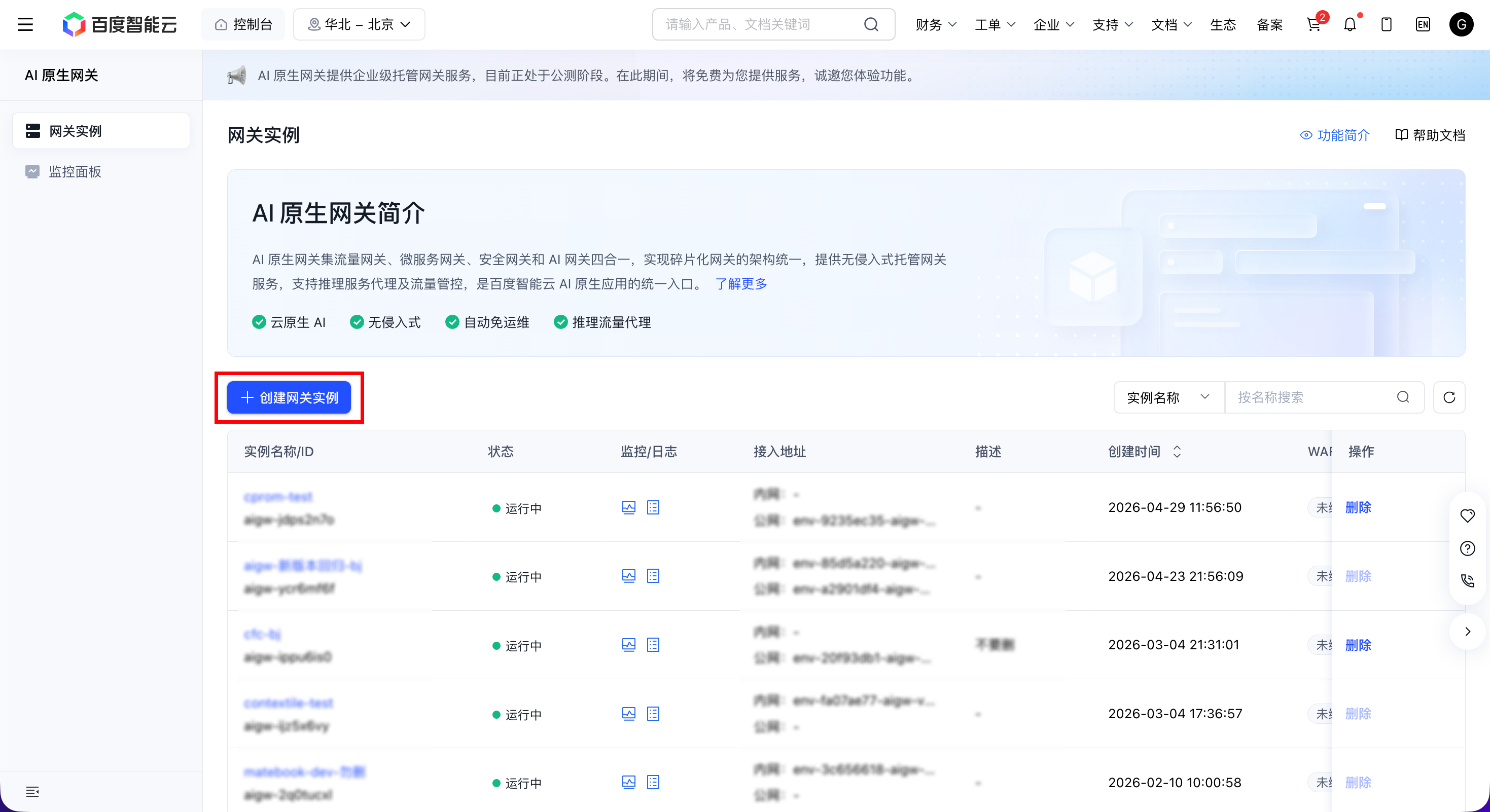This screenshot has width=1490, height=812.
Task: Open the 华北 - 北京 region dropdown
Action: point(359,24)
